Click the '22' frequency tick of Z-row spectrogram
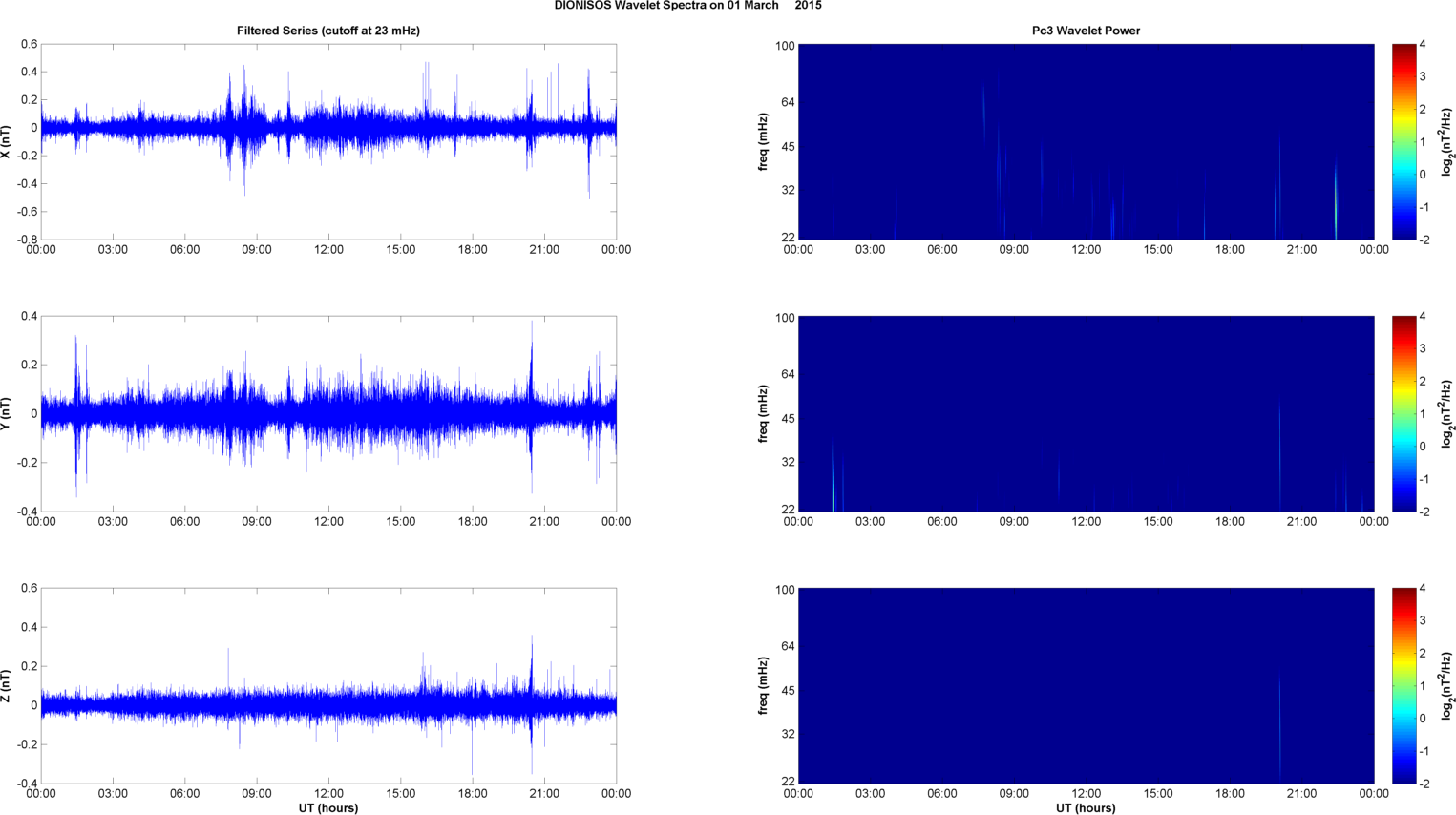This screenshot has height=815, width=1456. (788, 782)
